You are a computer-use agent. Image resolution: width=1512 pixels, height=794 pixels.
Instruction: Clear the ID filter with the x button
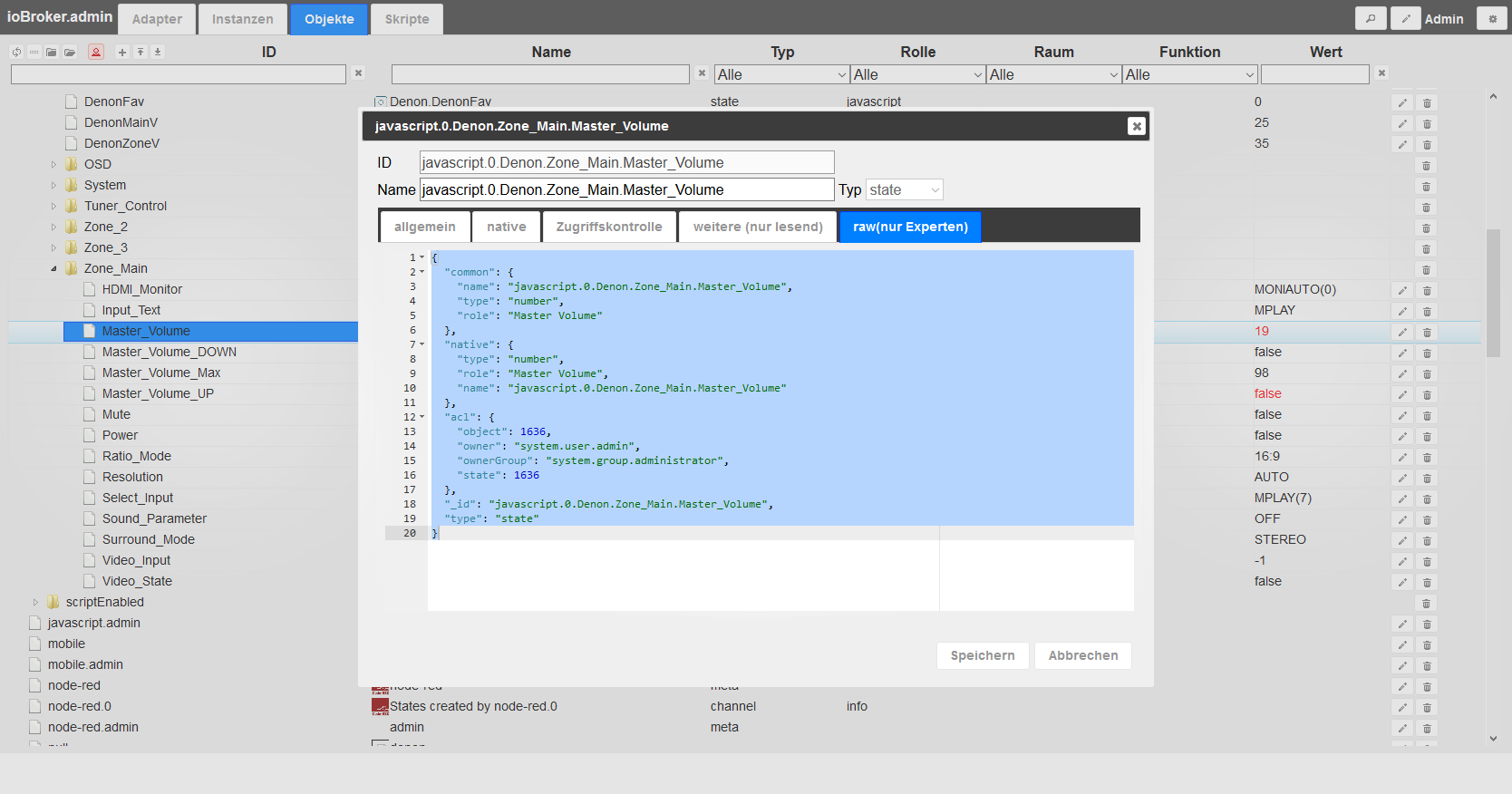pyautogui.click(x=358, y=73)
